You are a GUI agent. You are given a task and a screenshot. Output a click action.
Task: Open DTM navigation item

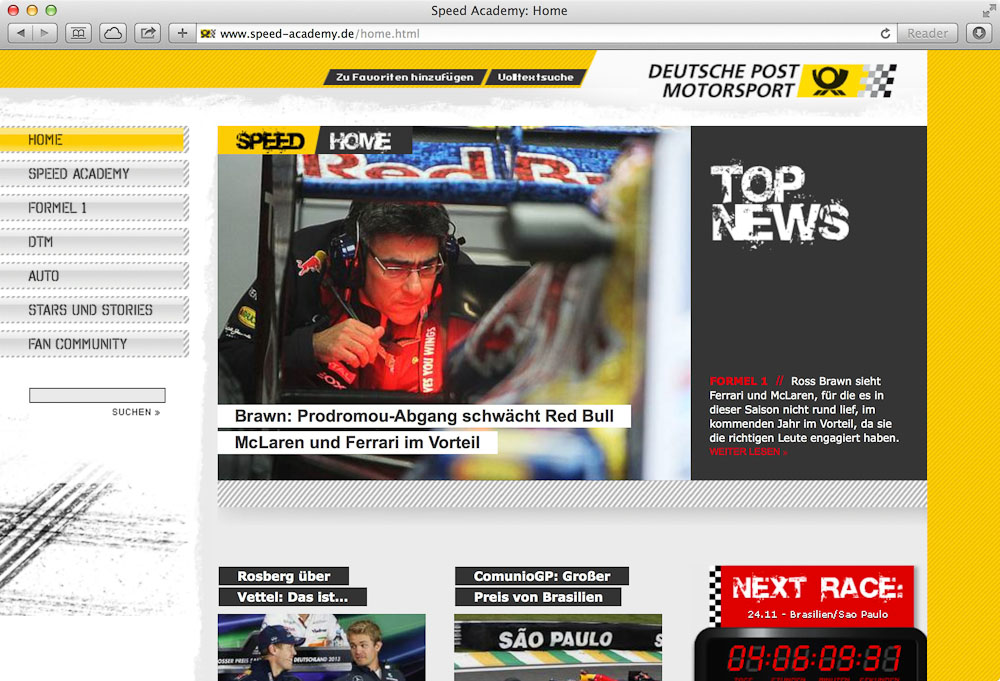tap(93, 242)
